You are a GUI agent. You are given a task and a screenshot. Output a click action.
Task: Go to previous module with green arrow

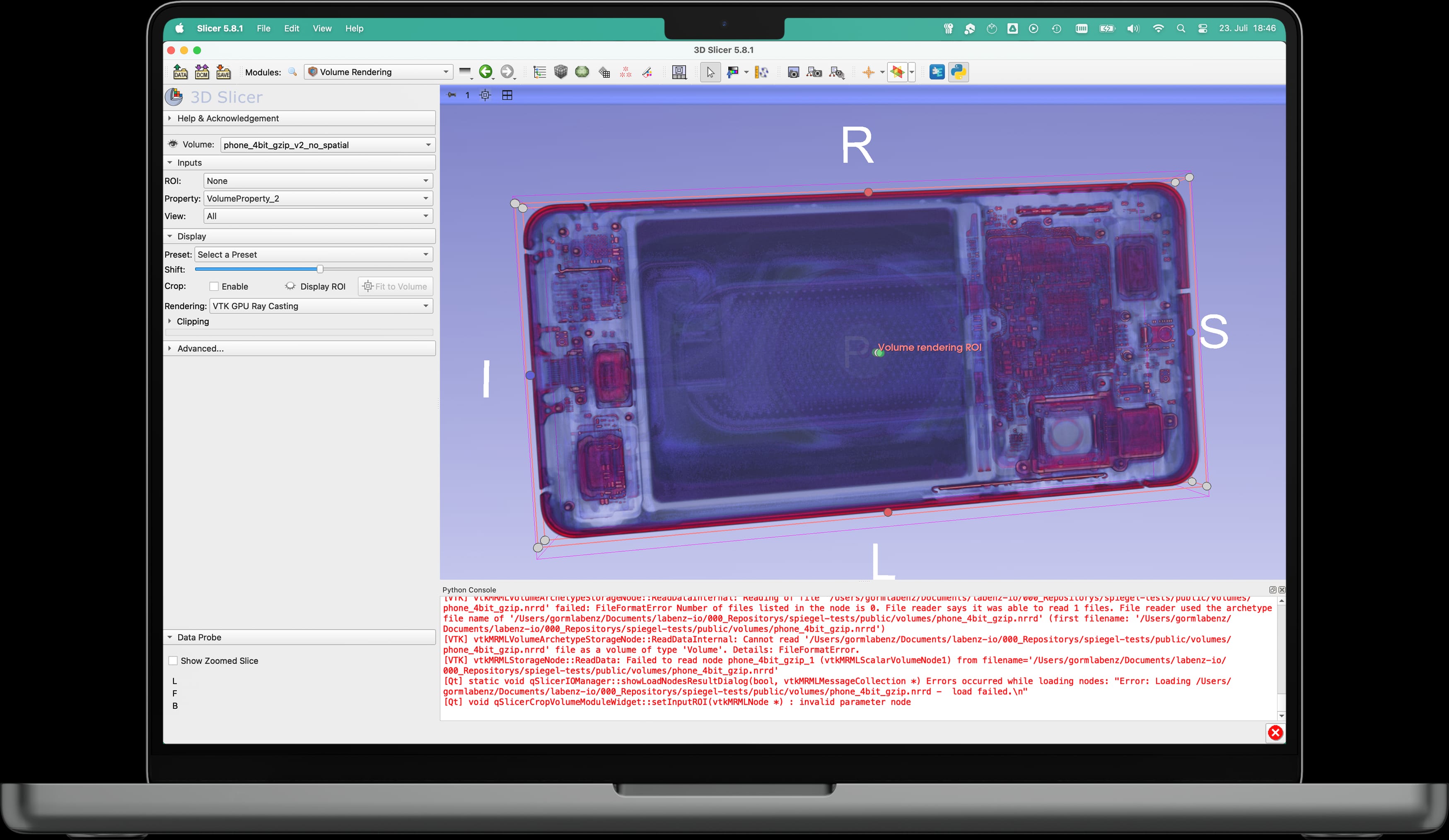point(486,72)
